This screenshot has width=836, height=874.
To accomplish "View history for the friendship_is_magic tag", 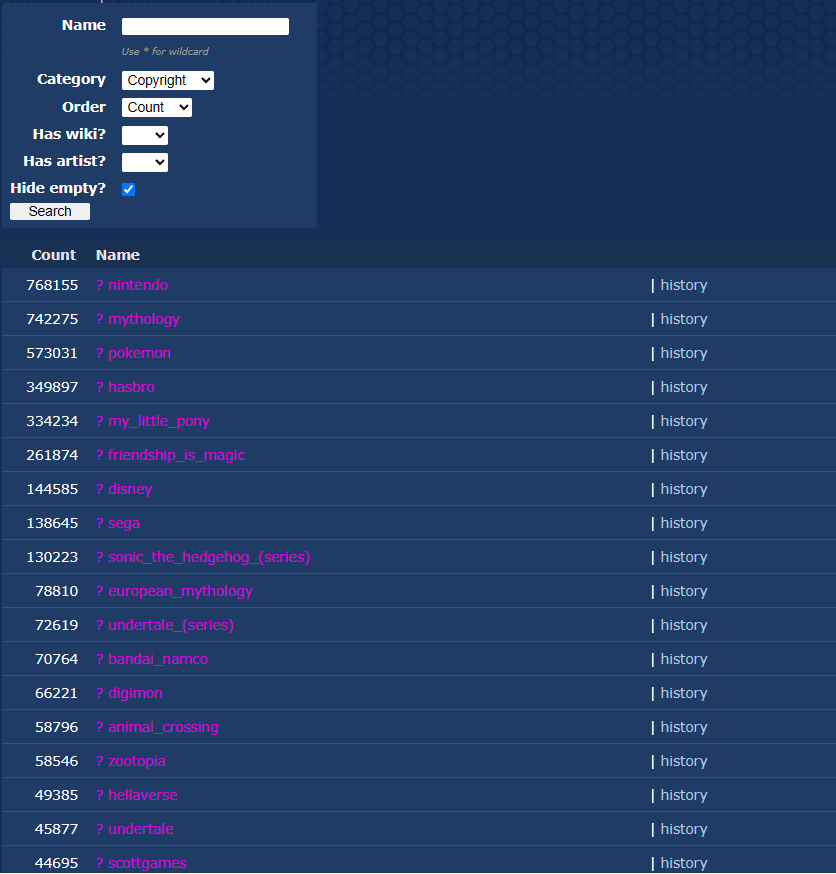I will pyautogui.click(x=684, y=455).
